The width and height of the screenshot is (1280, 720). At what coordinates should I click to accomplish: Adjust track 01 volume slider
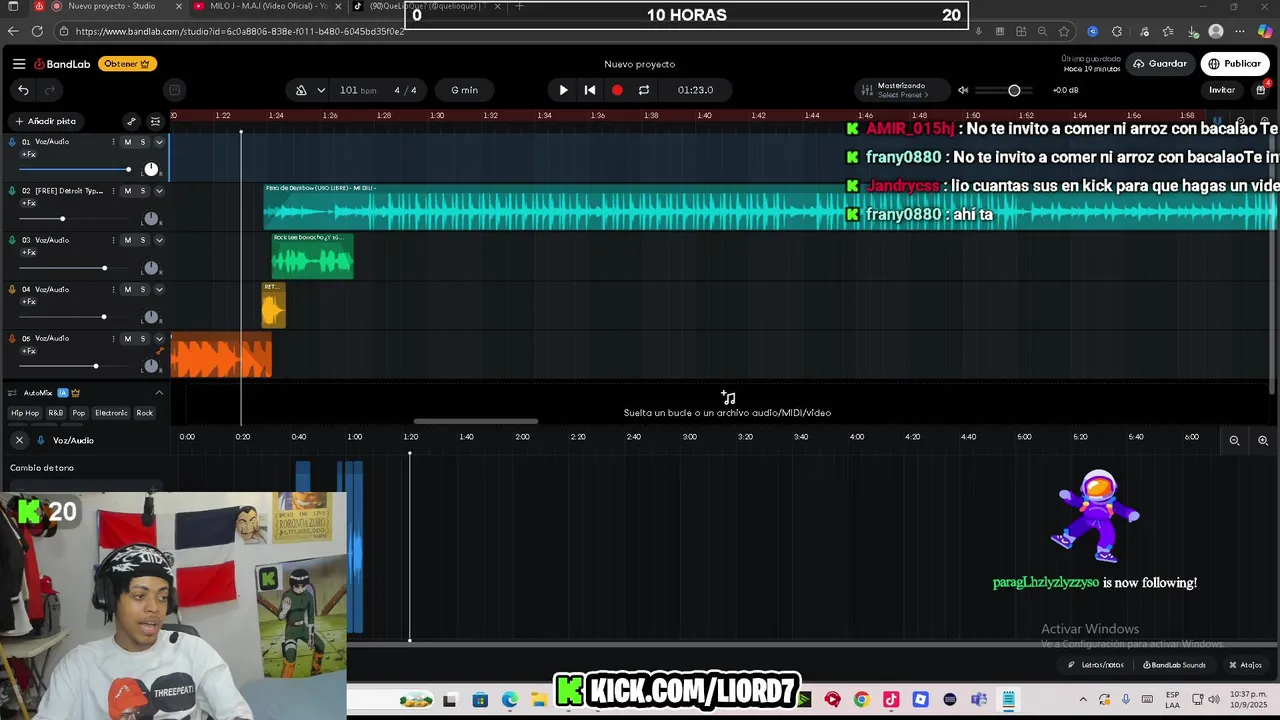pyautogui.click(x=76, y=169)
